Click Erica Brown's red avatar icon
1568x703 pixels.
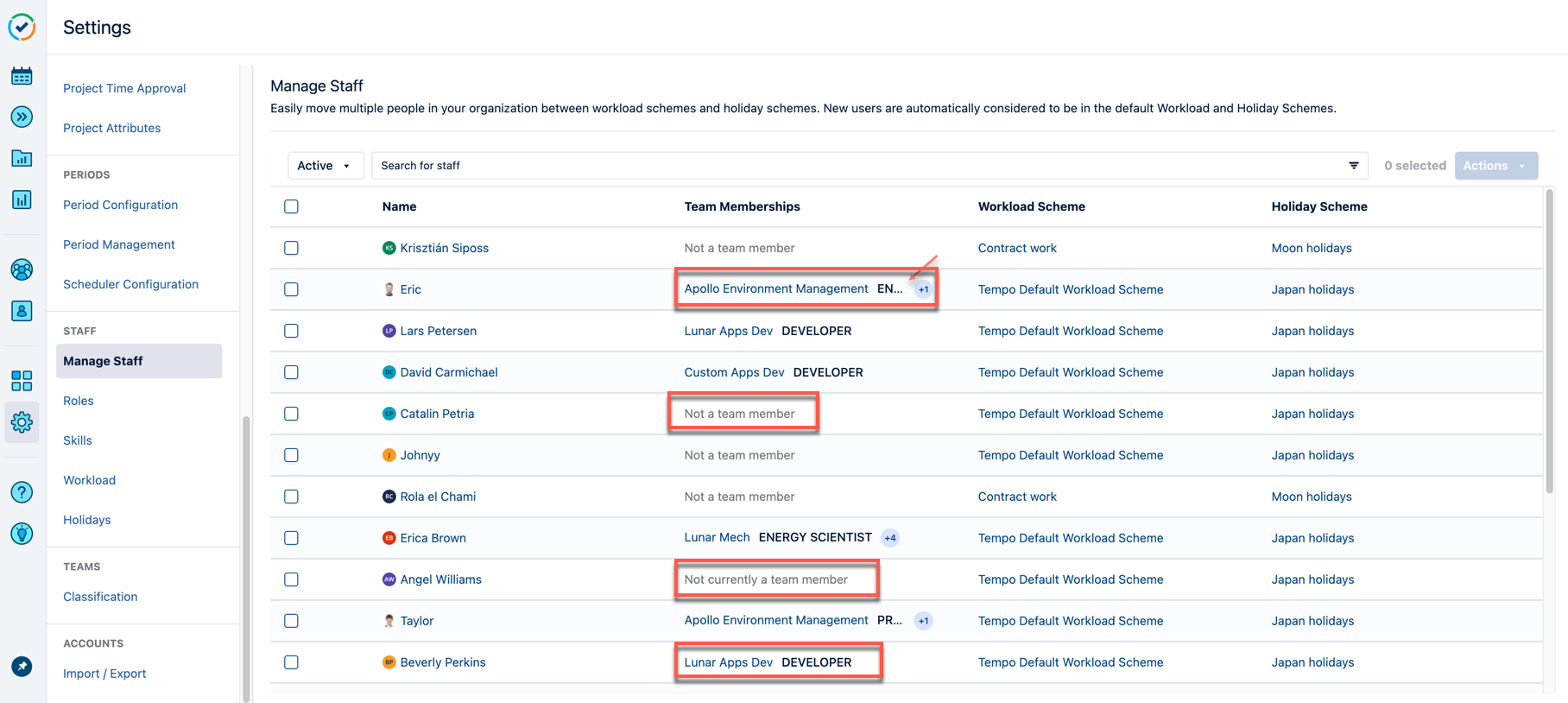pyautogui.click(x=389, y=538)
